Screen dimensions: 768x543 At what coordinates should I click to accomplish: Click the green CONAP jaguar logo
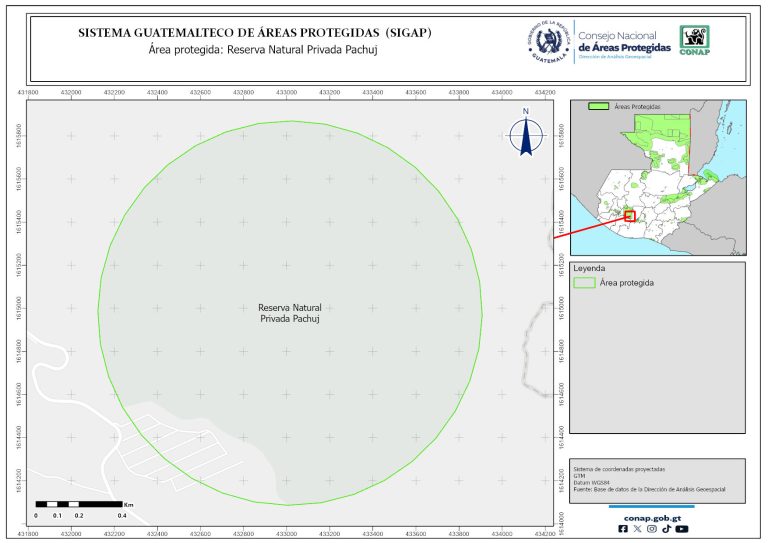coord(696,40)
